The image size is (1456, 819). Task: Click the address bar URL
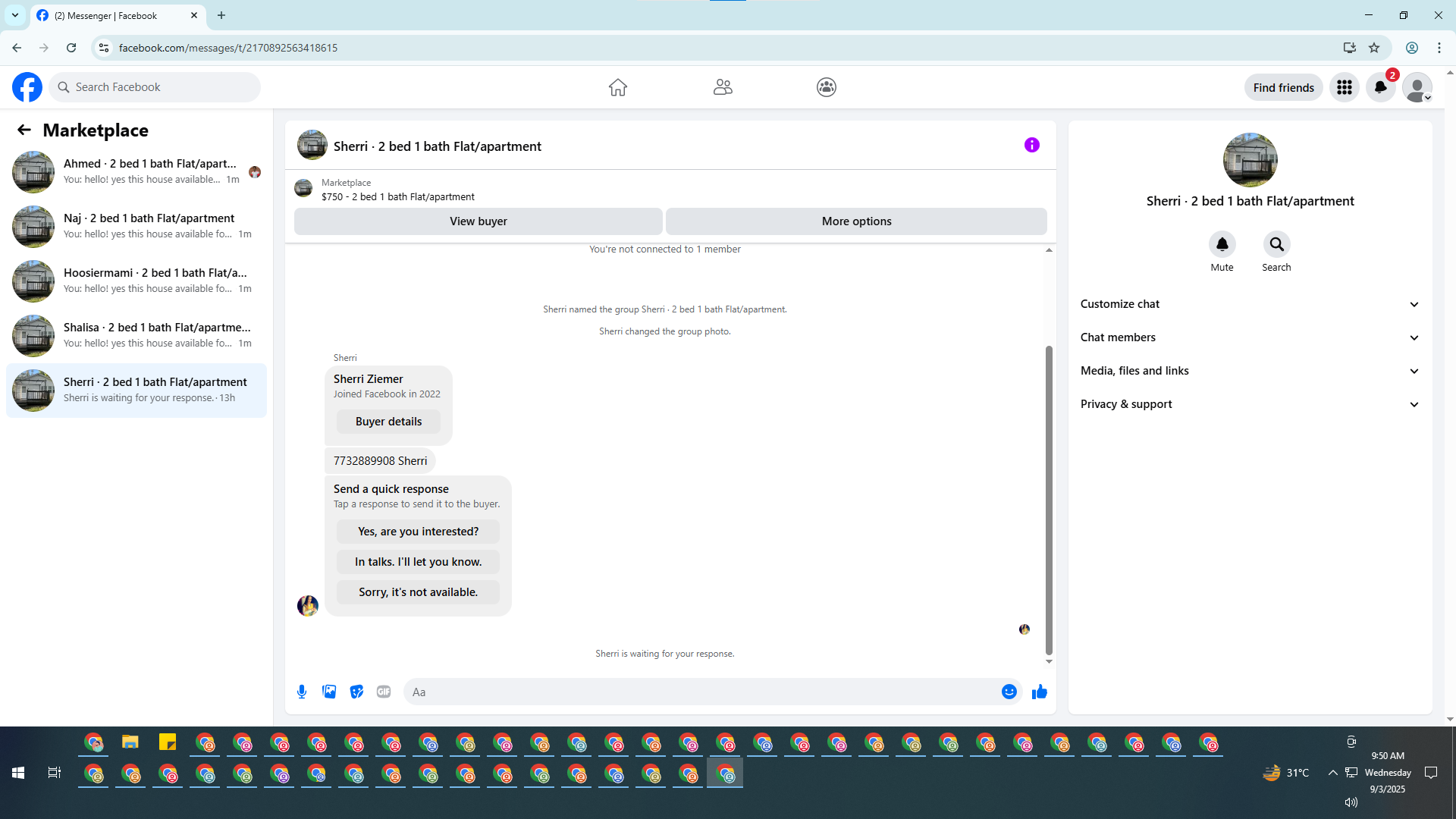228,48
